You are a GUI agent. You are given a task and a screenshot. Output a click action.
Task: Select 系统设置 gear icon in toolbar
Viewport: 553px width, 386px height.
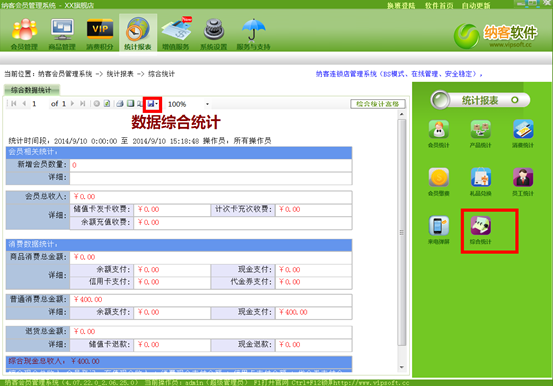[x=213, y=34]
